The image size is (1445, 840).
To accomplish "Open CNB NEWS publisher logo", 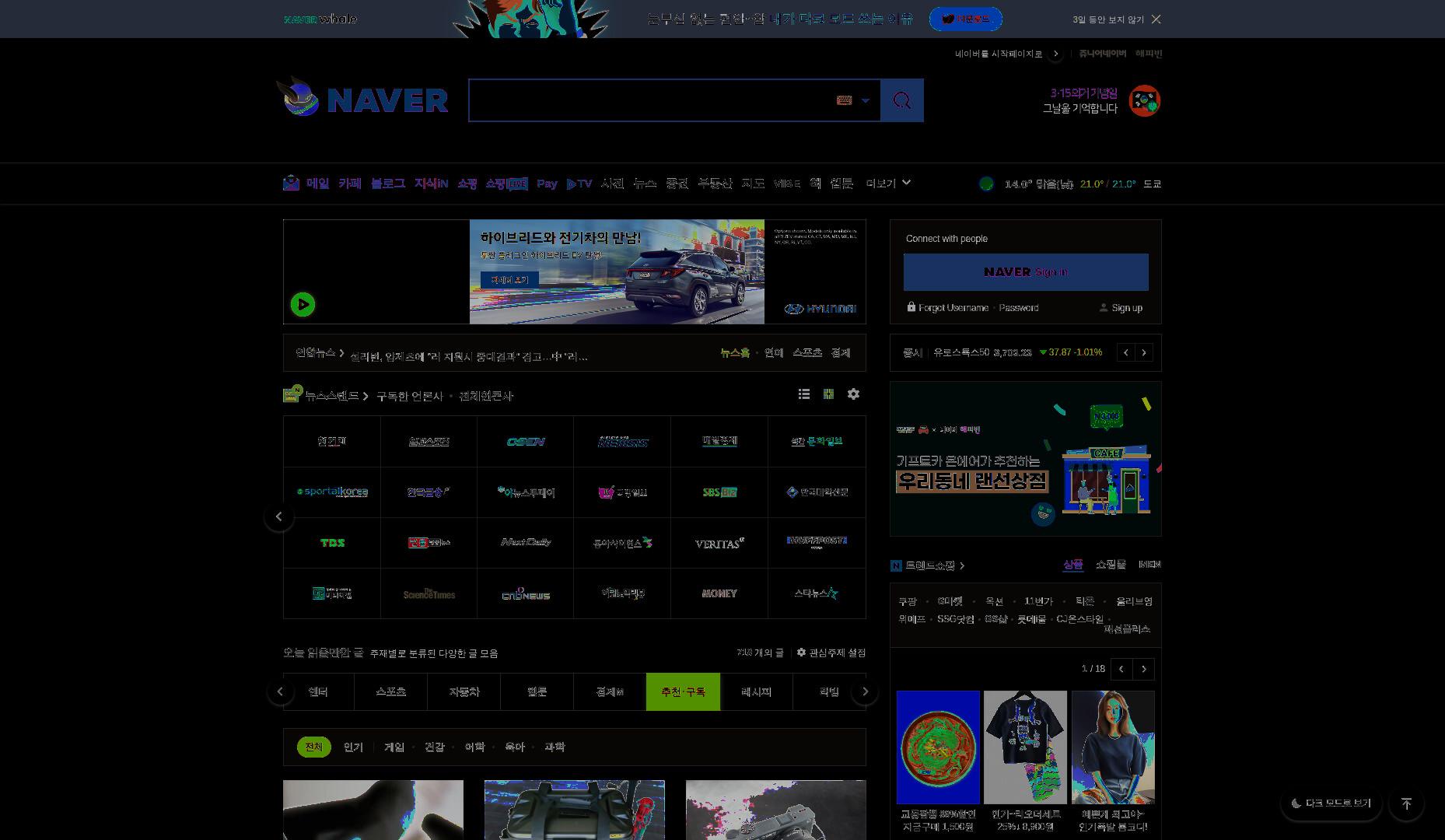I will [x=525, y=593].
